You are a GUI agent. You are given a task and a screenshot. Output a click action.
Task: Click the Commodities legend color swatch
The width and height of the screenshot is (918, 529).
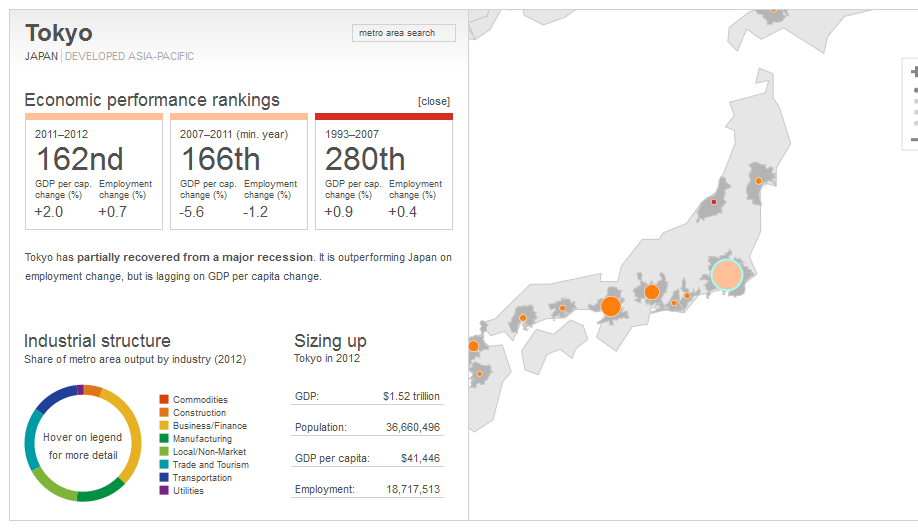(x=164, y=400)
